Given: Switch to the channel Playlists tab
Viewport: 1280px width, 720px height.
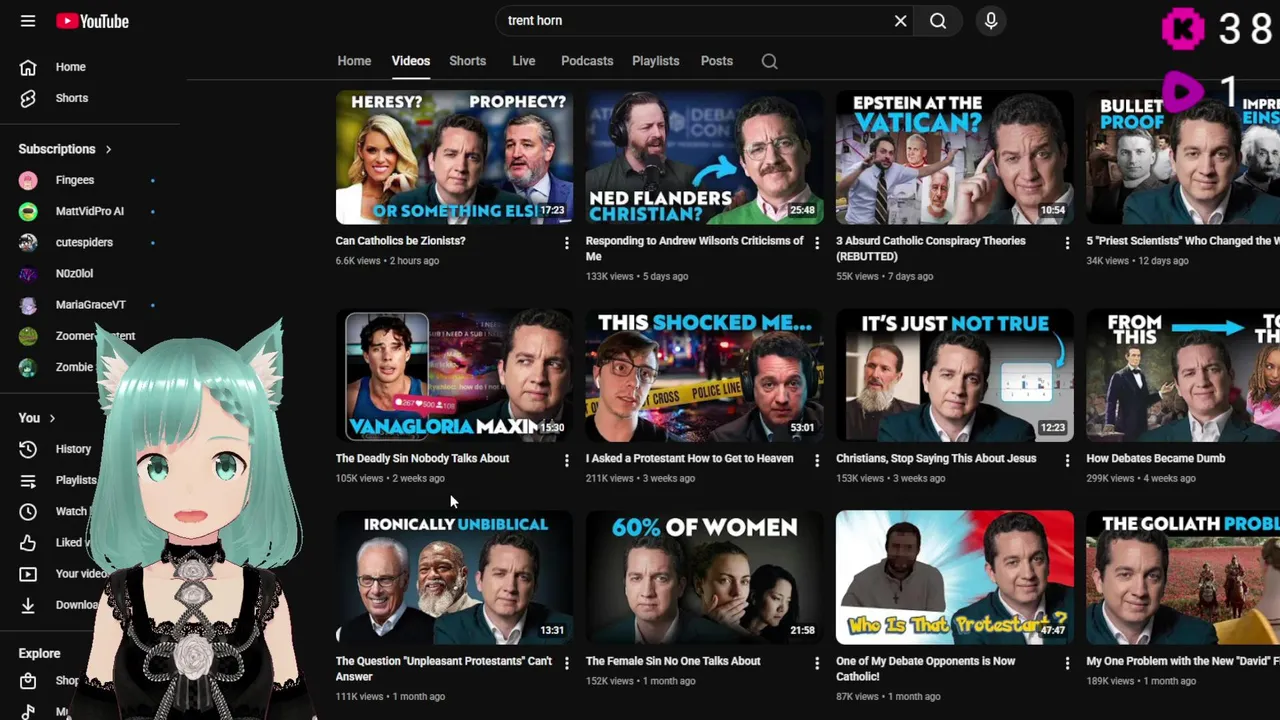Looking at the screenshot, I should (x=656, y=61).
